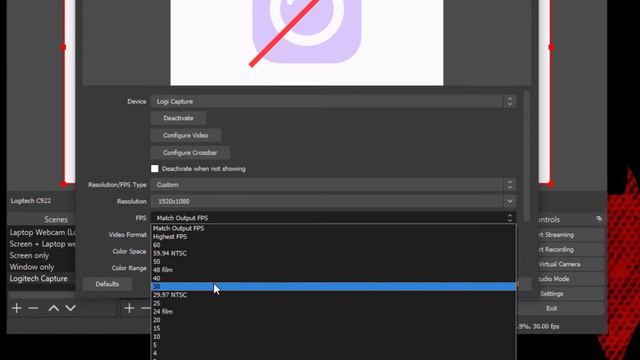Screen dimensions: 640x360
Task: Open the Resolution/FPS Type dropdown
Action: [x=333, y=184]
